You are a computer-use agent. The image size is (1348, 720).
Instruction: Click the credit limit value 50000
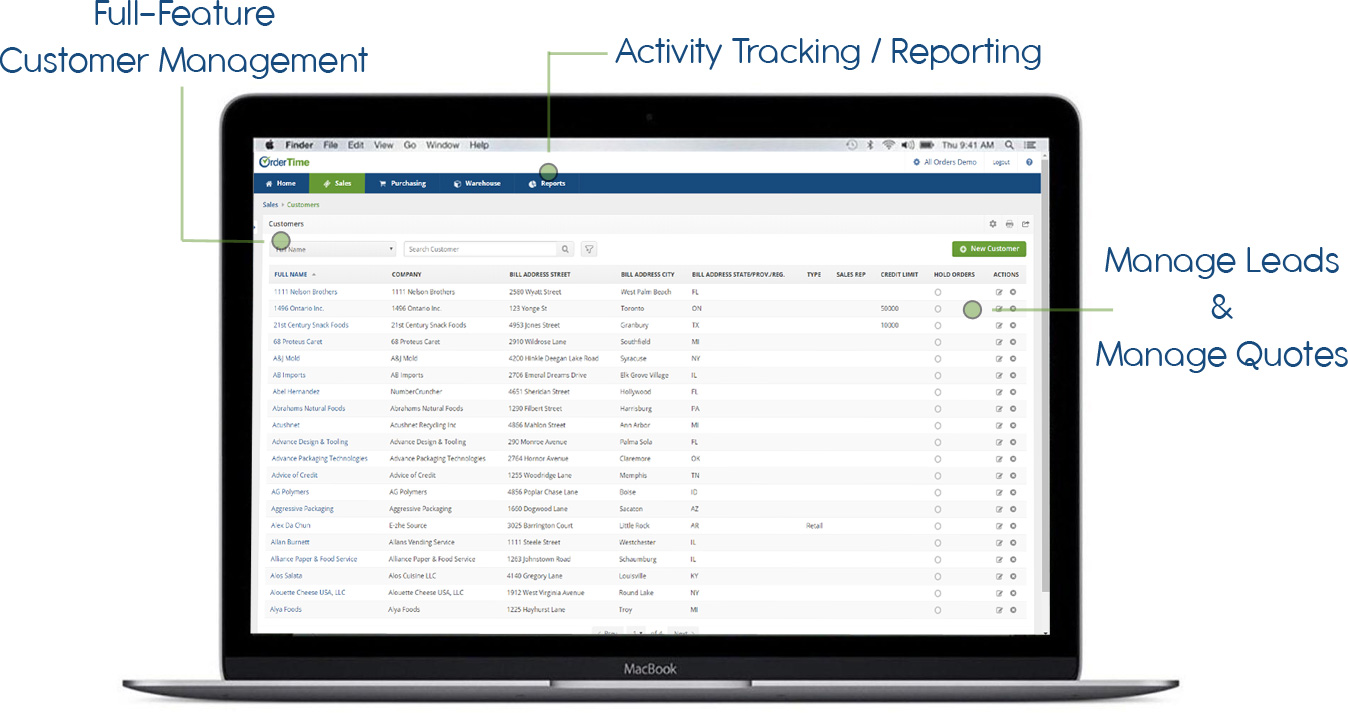click(x=889, y=309)
